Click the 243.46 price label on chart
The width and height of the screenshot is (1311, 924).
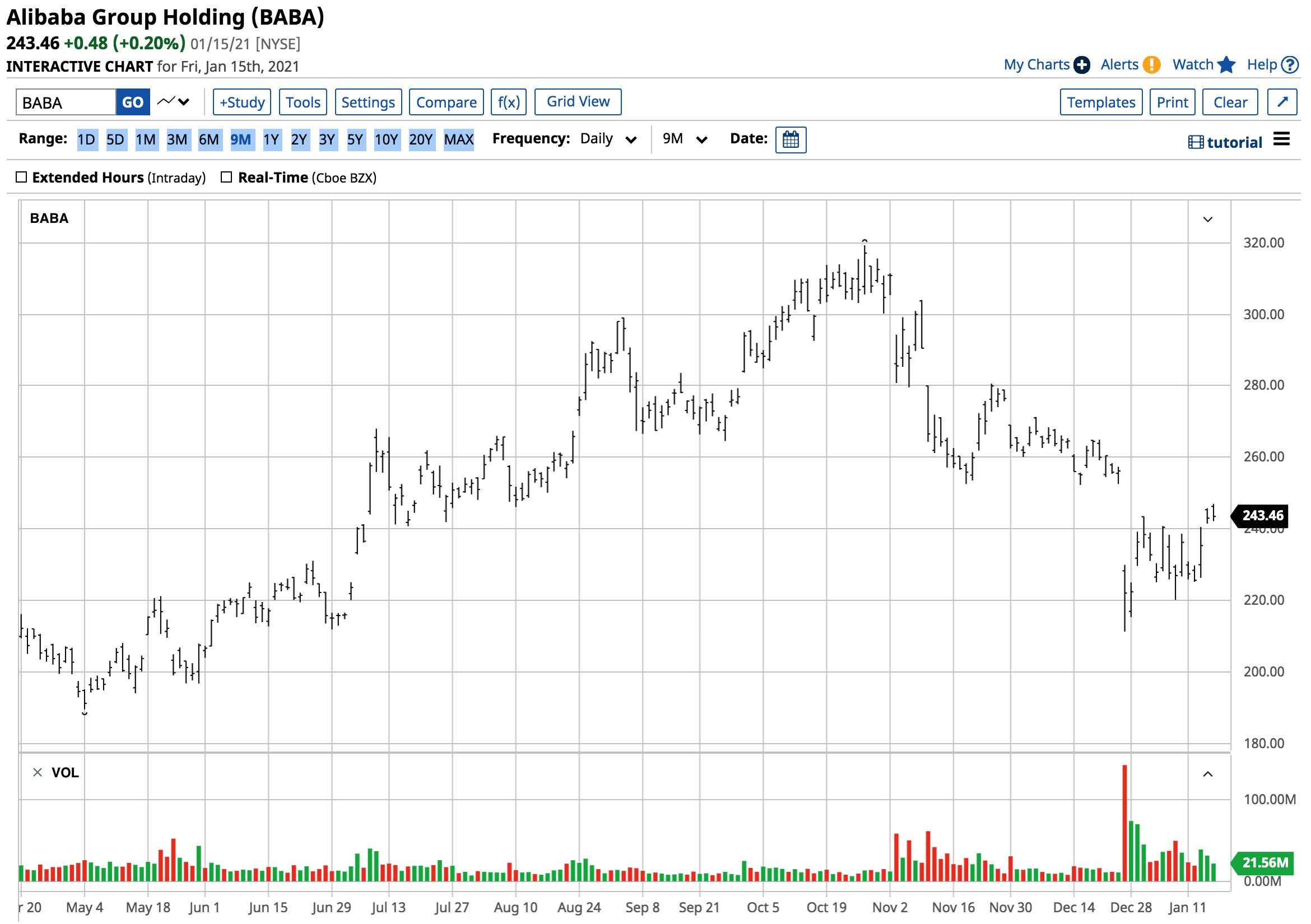tap(1260, 516)
